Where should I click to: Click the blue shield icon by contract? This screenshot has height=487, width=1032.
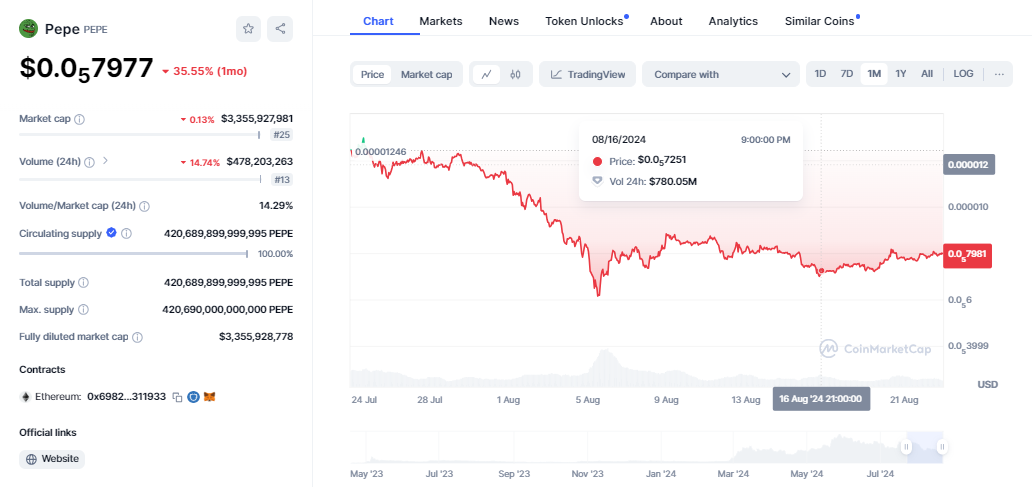click(194, 397)
